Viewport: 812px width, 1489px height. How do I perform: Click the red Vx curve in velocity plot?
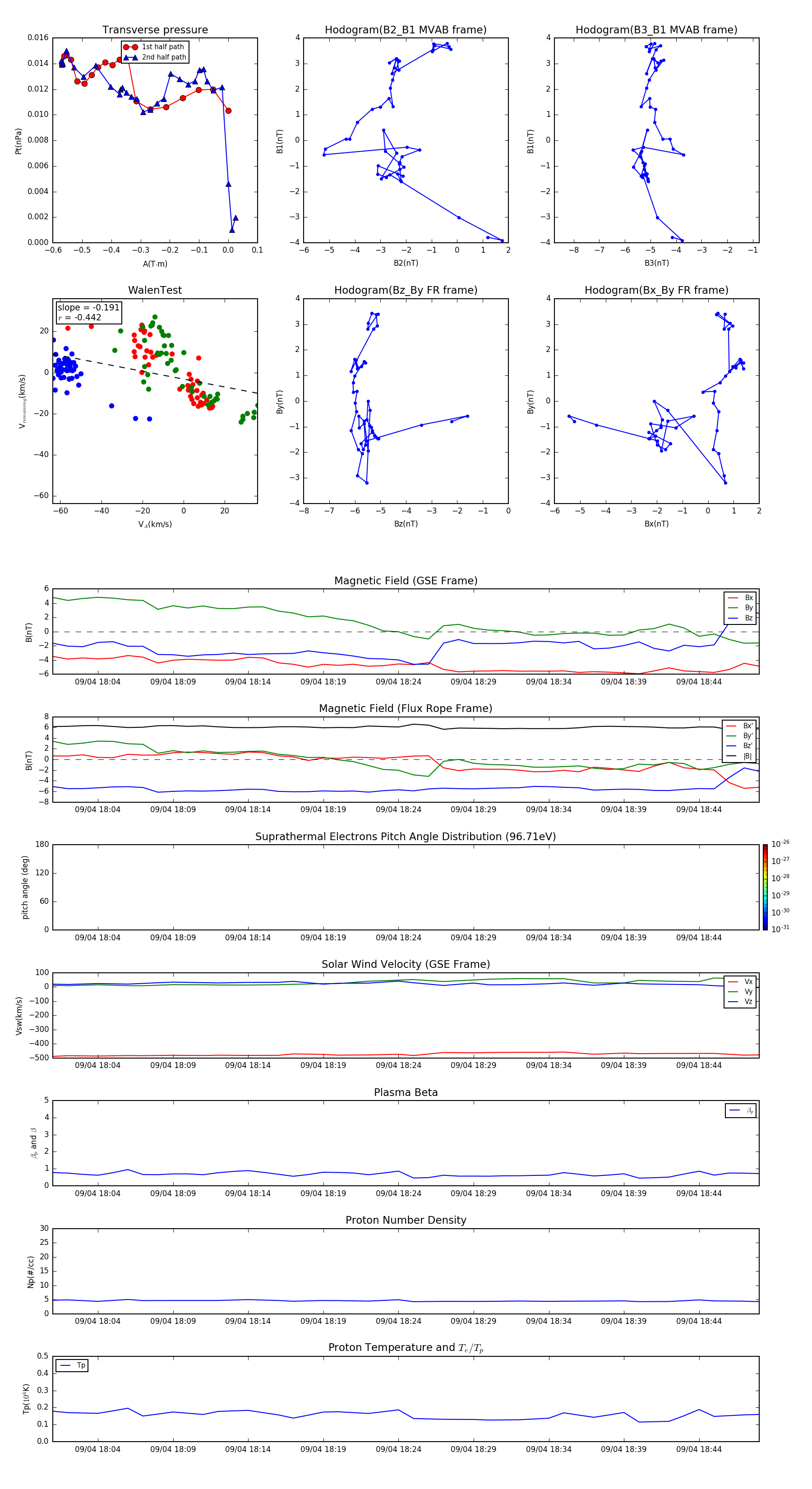point(406,1054)
